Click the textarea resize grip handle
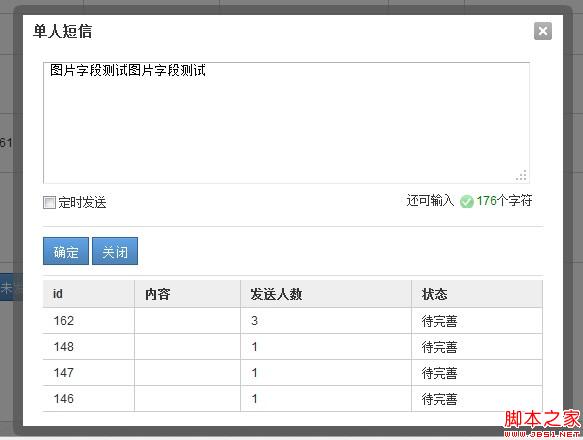Viewport: 583px width, 440px height. click(521, 175)
